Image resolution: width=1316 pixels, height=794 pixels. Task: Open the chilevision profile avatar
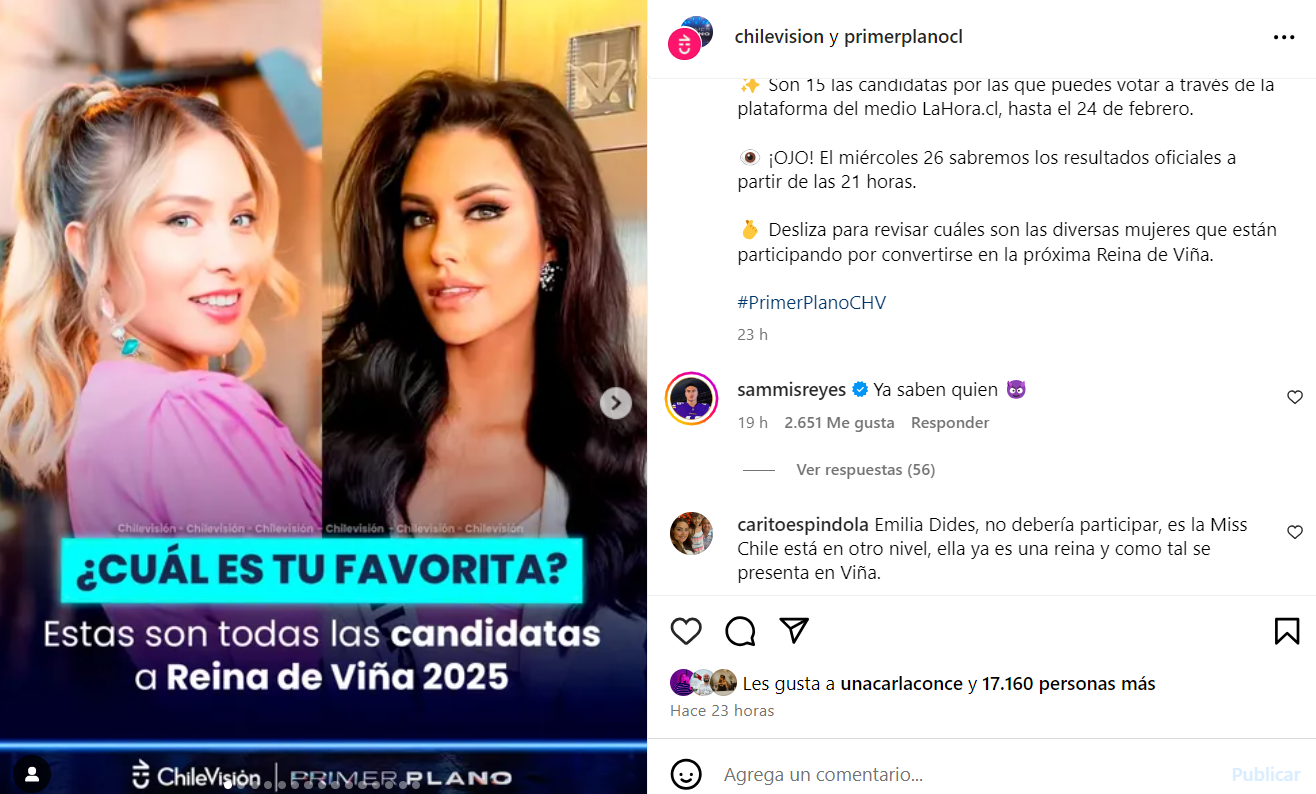685,43
